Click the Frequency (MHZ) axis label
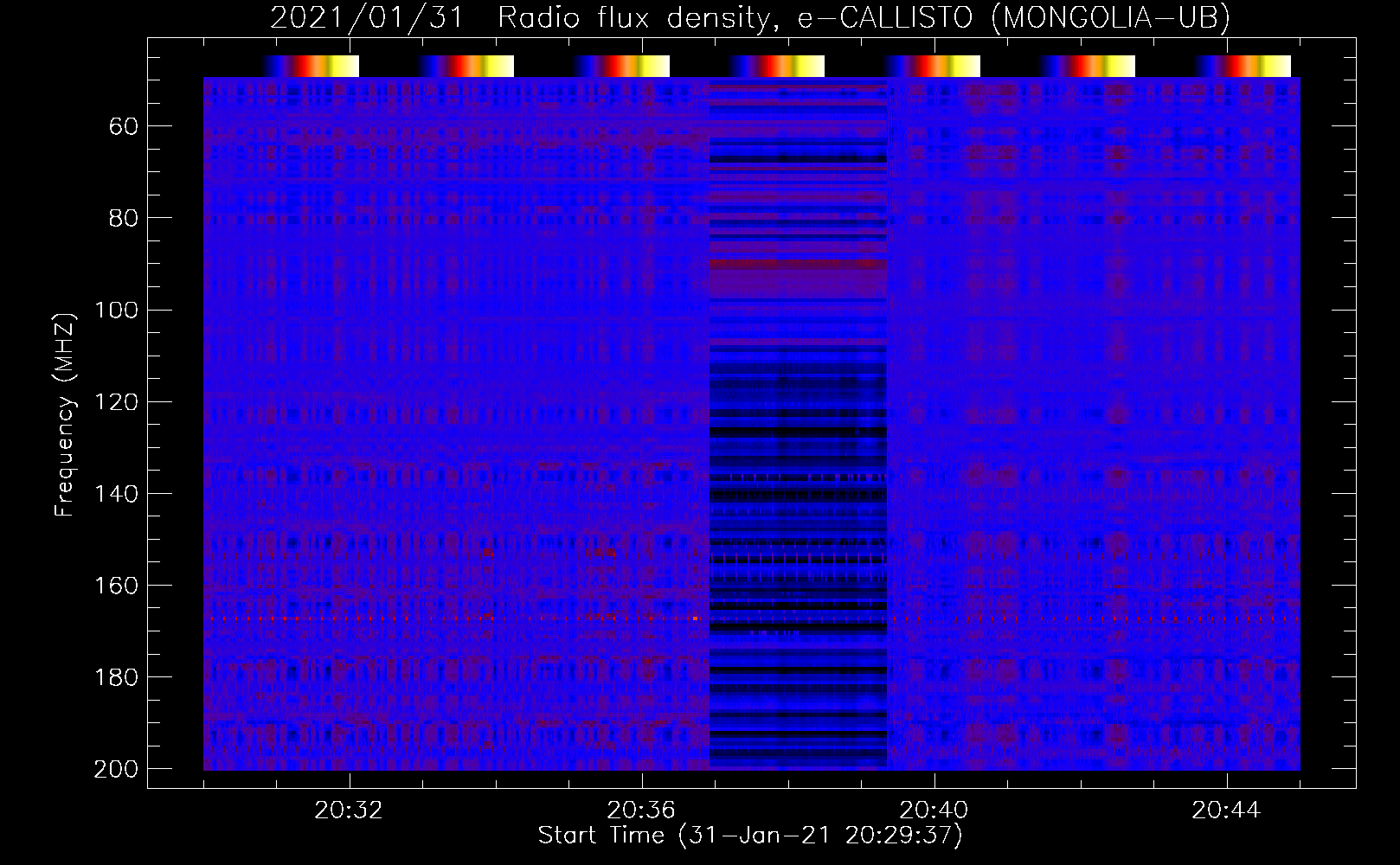 tap(65, 414)
